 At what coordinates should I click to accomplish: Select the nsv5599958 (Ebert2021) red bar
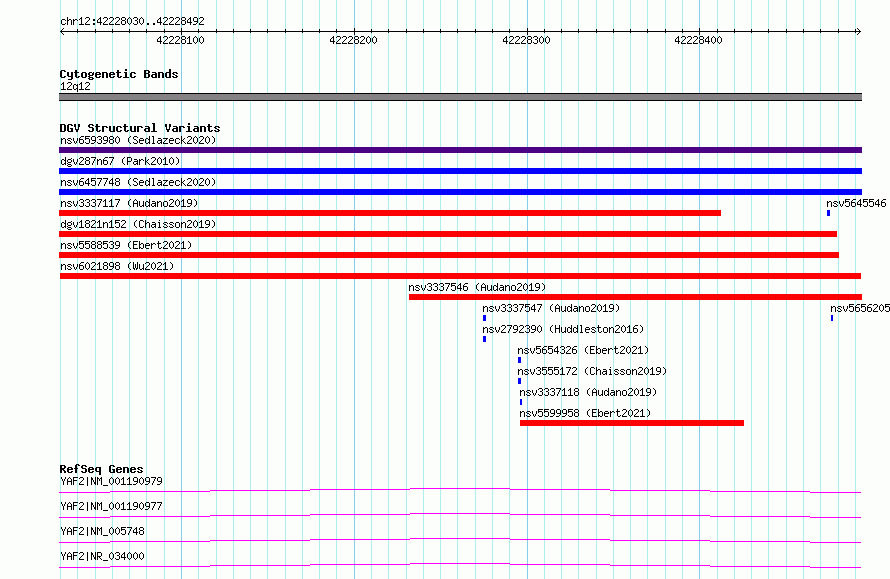(x=632, y=423)
